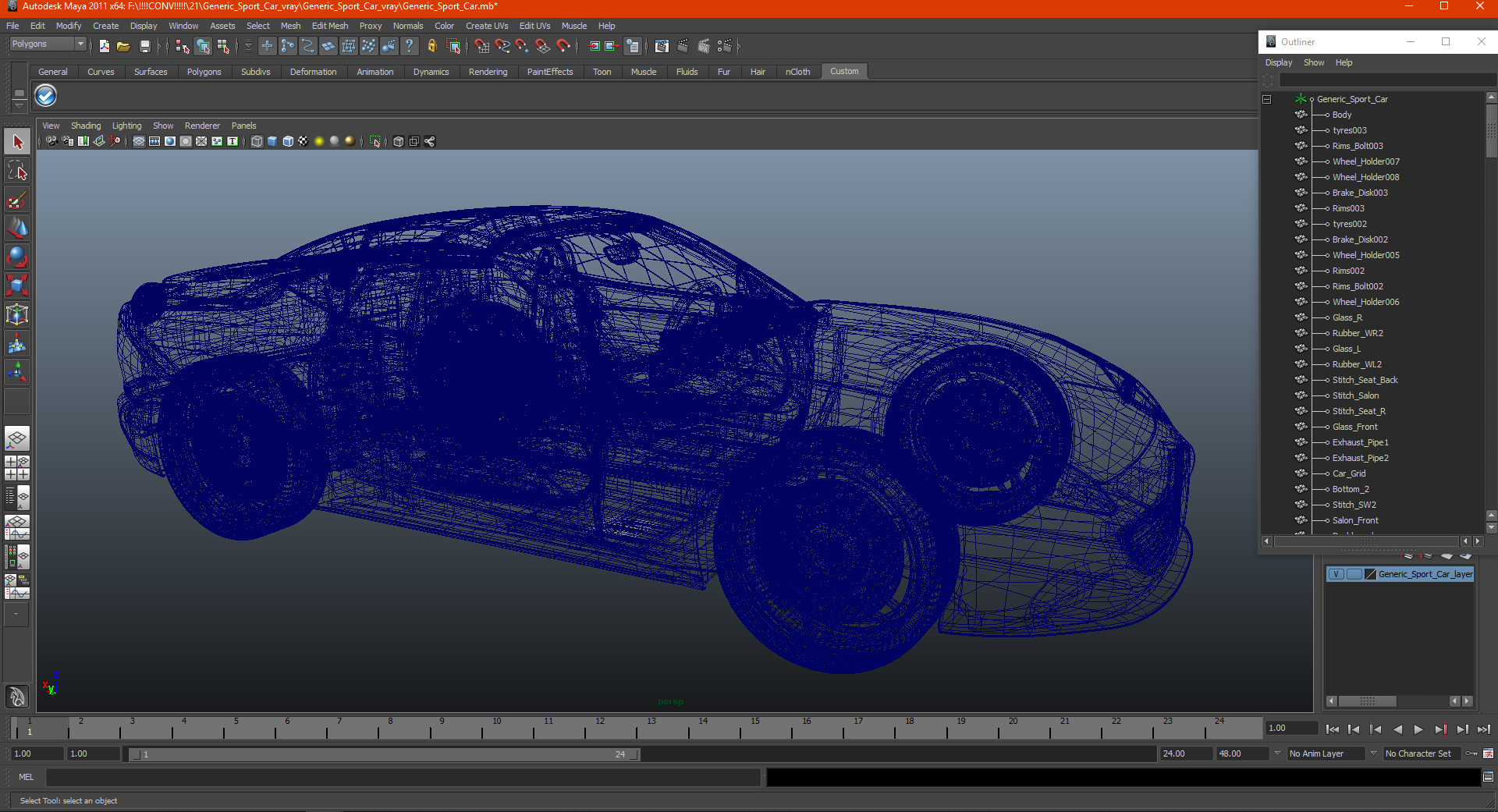Toggle smooth shade all blue cube
This screenshot has width=1498, height=812.
(x=272, y=141)
